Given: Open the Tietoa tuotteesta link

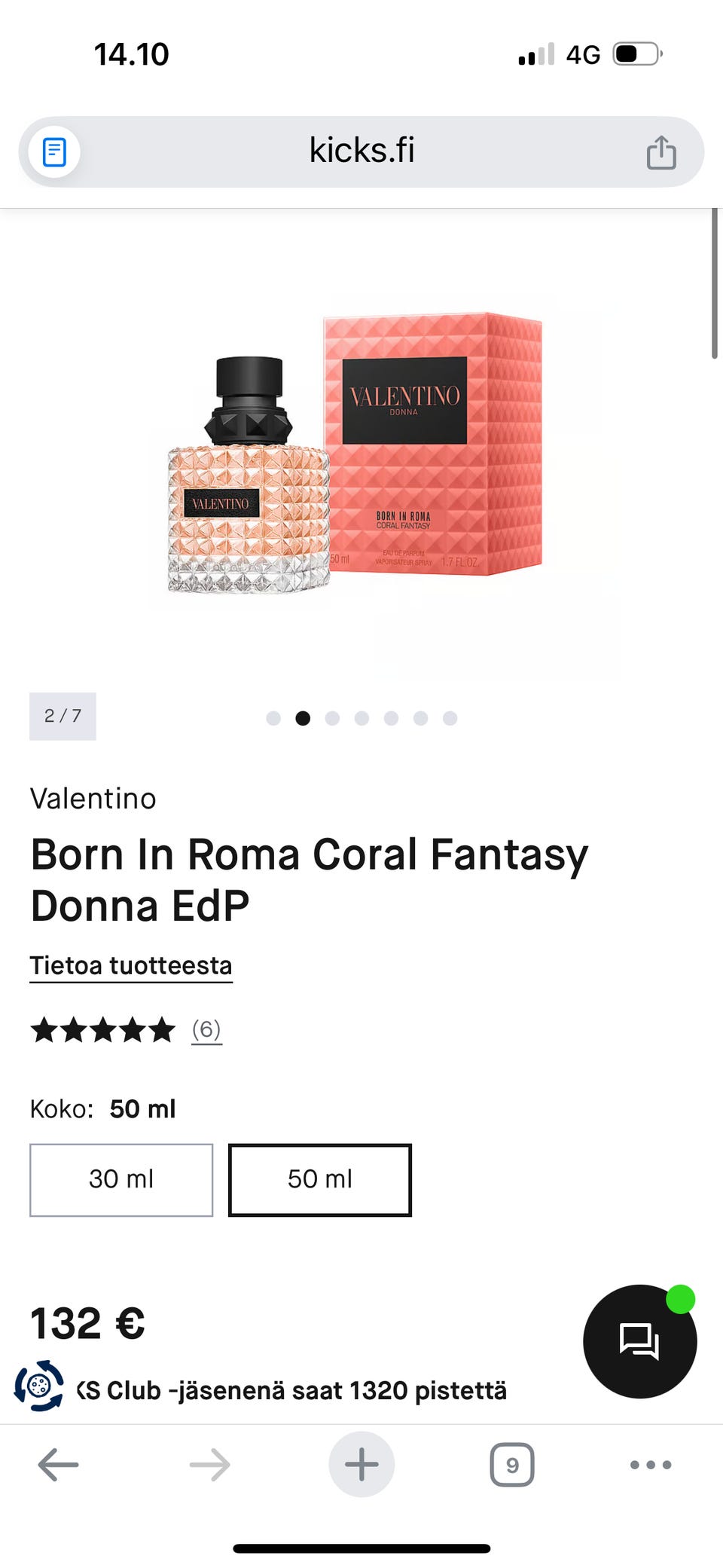Looking at the screenshot, I should (131, 965).
